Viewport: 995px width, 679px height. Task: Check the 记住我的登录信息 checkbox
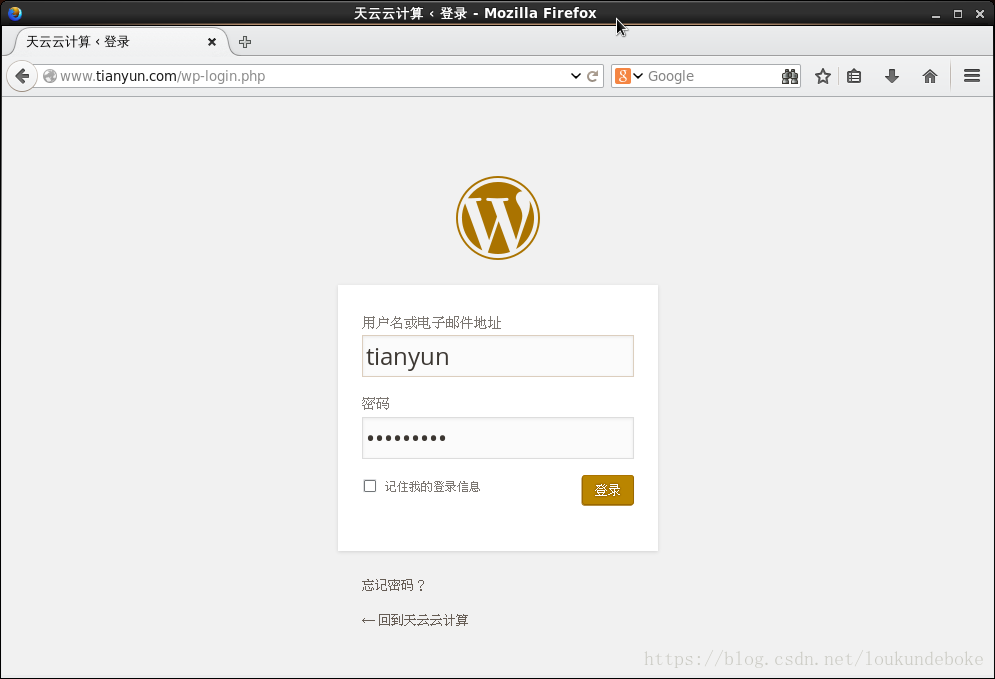tap(370, 486)
